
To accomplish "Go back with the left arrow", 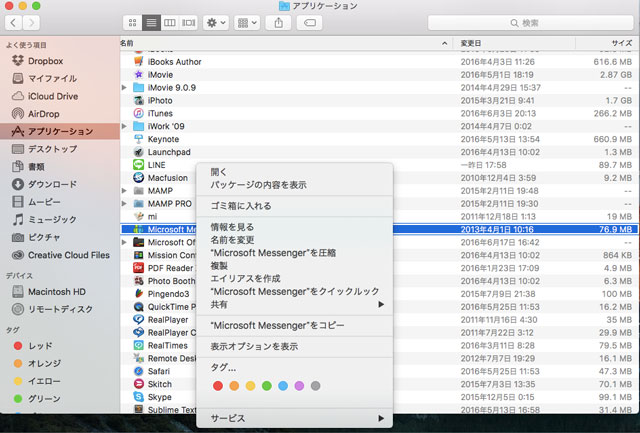I will tap(13, 23).
